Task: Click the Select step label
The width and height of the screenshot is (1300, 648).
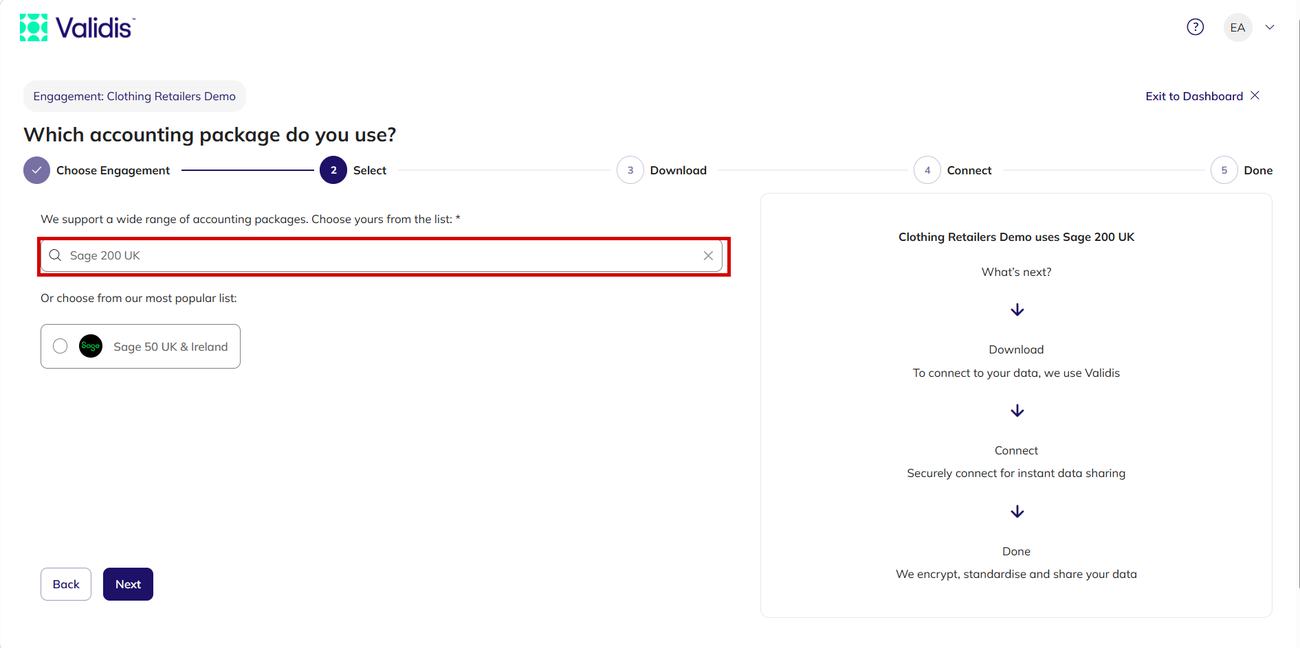Action: pyautogui.click(x=370, y=170)
